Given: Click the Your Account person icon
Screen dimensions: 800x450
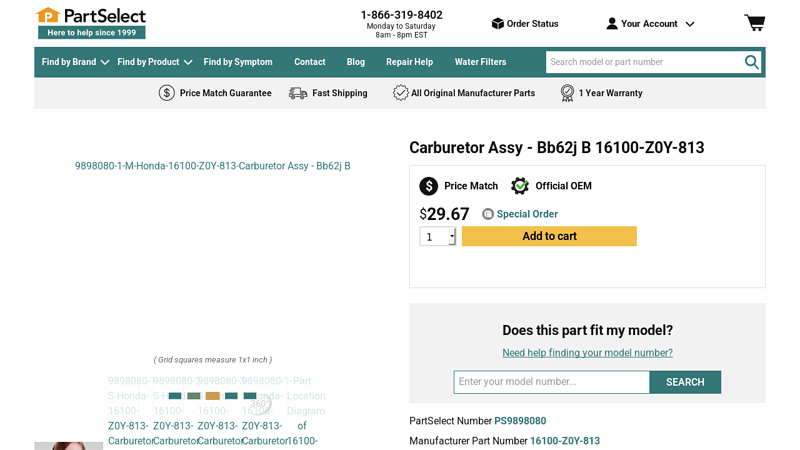Looking at the screenshot, I should click(612, 24).
